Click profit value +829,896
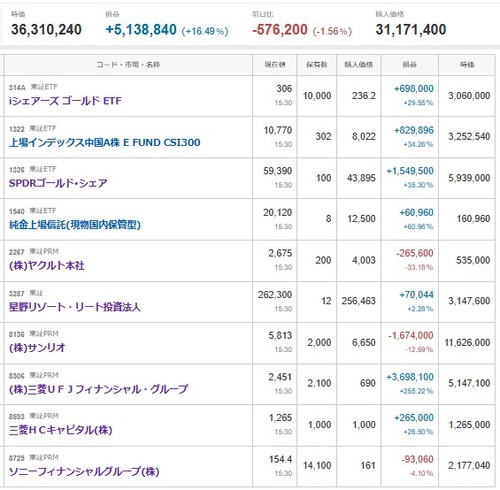The height and width of the screenshot is (490, 500). coord(414,130)
